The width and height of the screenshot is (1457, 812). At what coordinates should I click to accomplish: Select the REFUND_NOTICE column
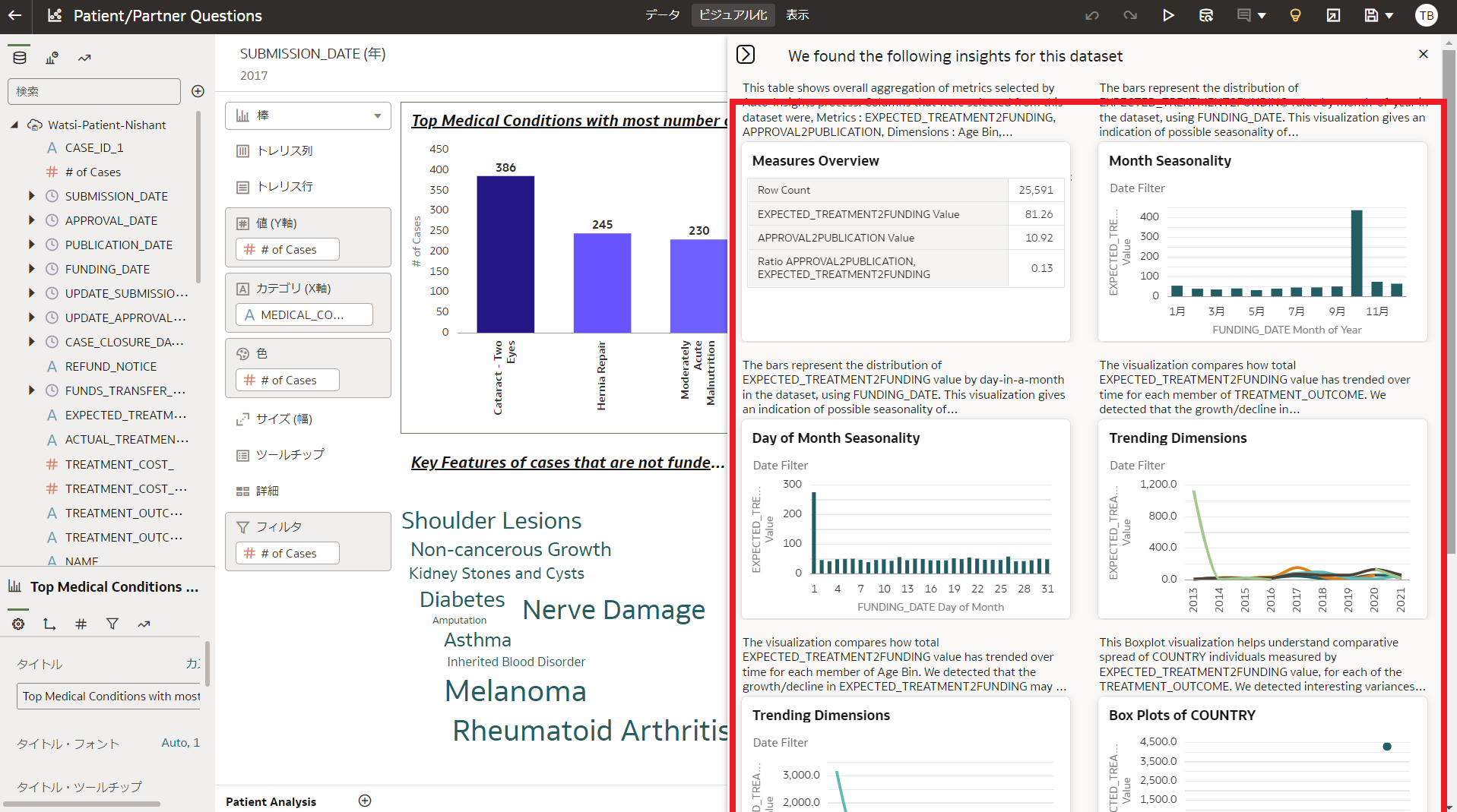[x=111, y=366]
